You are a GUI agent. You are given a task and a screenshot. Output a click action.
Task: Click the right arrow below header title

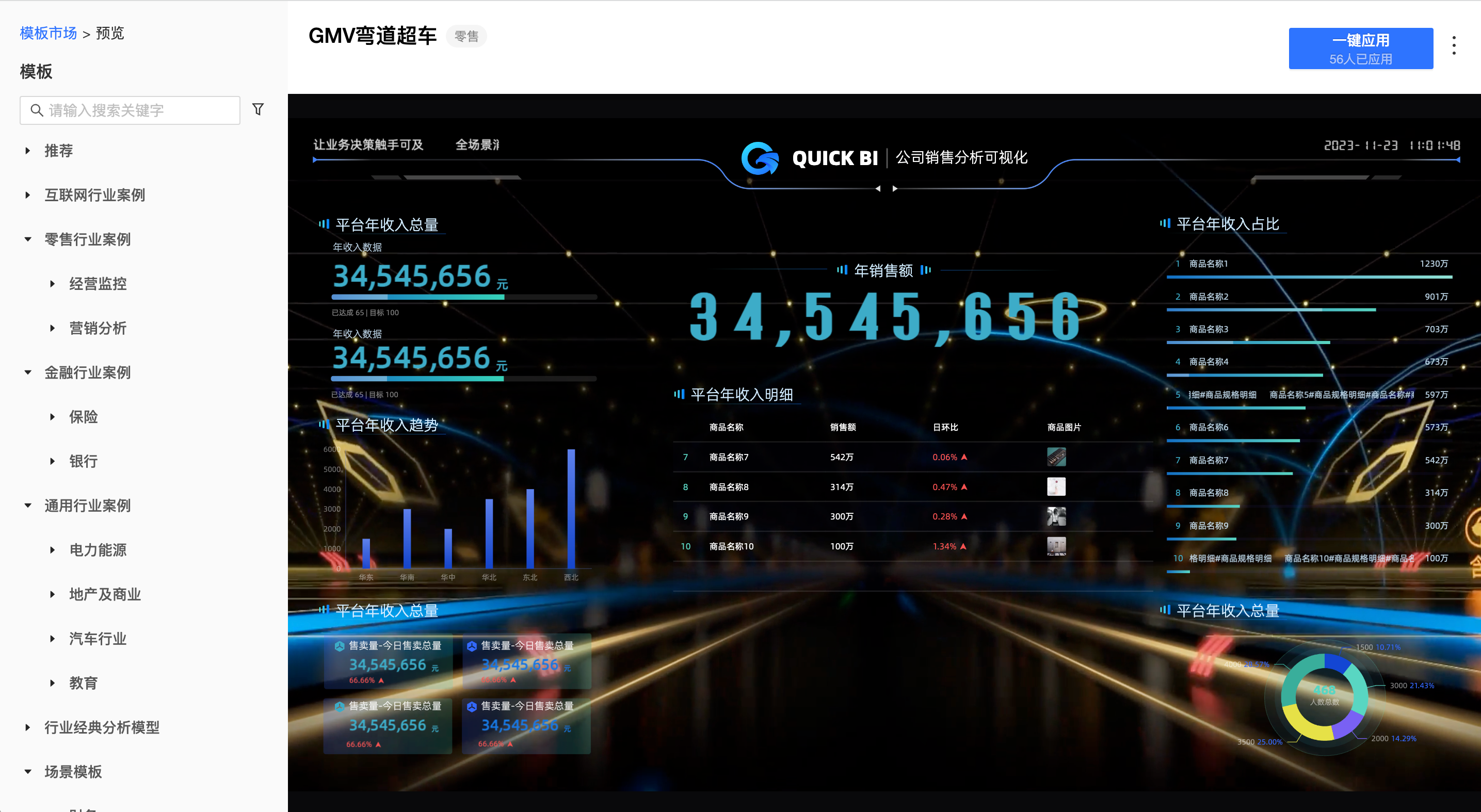point(895,188)
